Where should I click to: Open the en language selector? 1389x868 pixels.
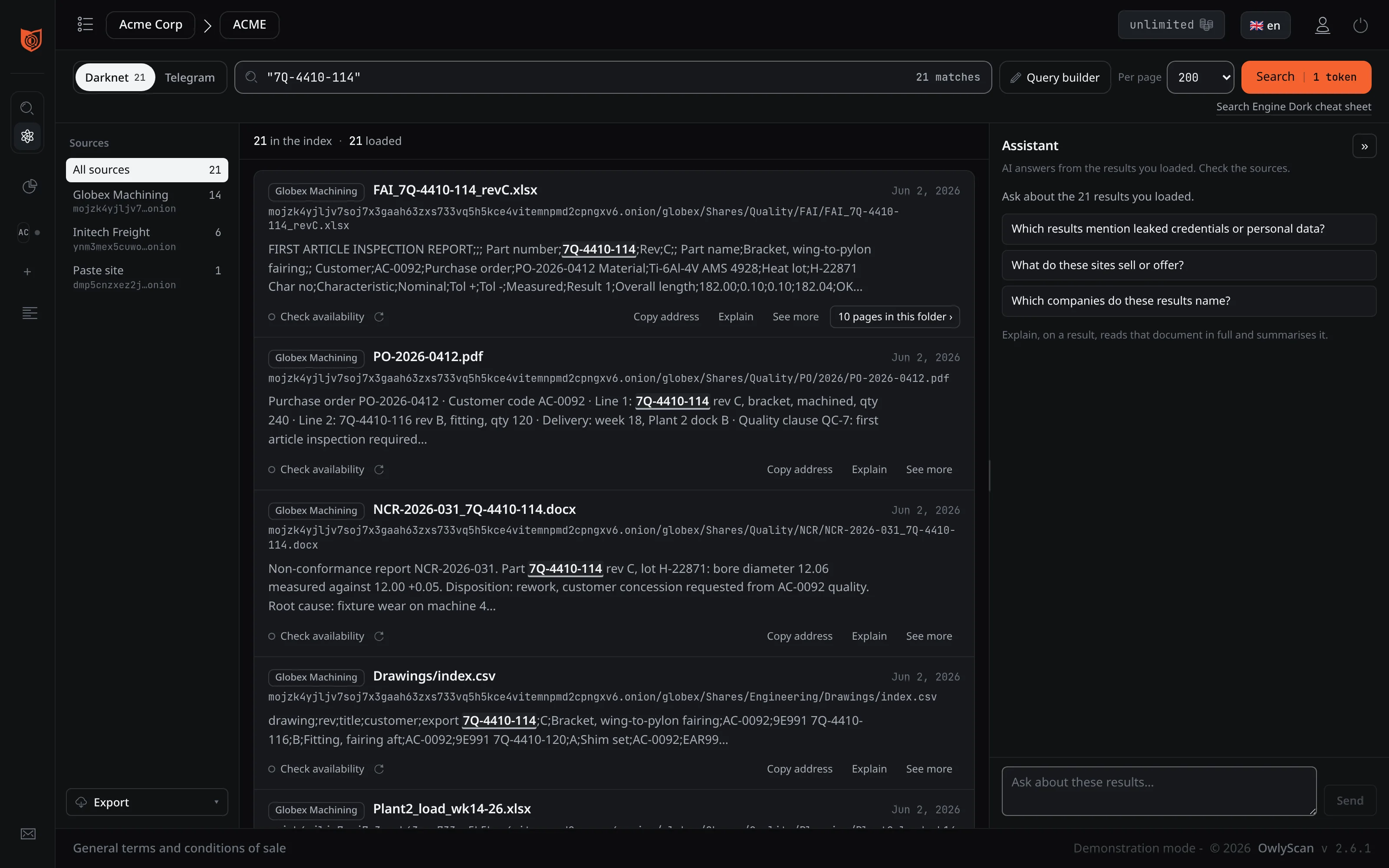tap(1265, 25)
